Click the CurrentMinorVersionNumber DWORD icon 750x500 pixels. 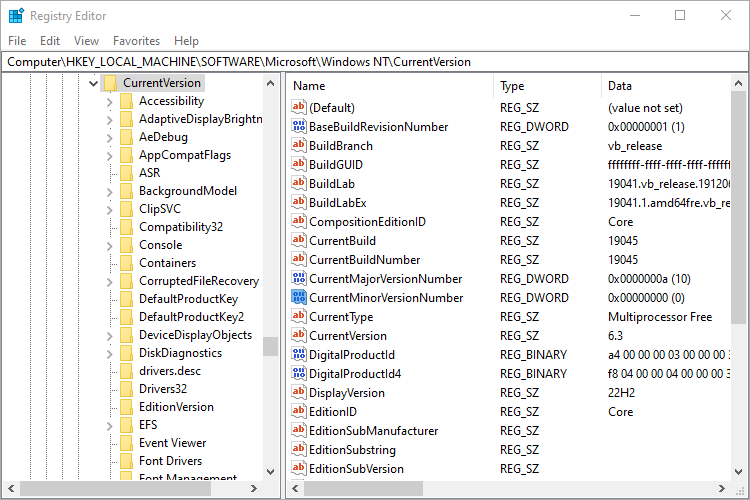[x=299, y=298]
